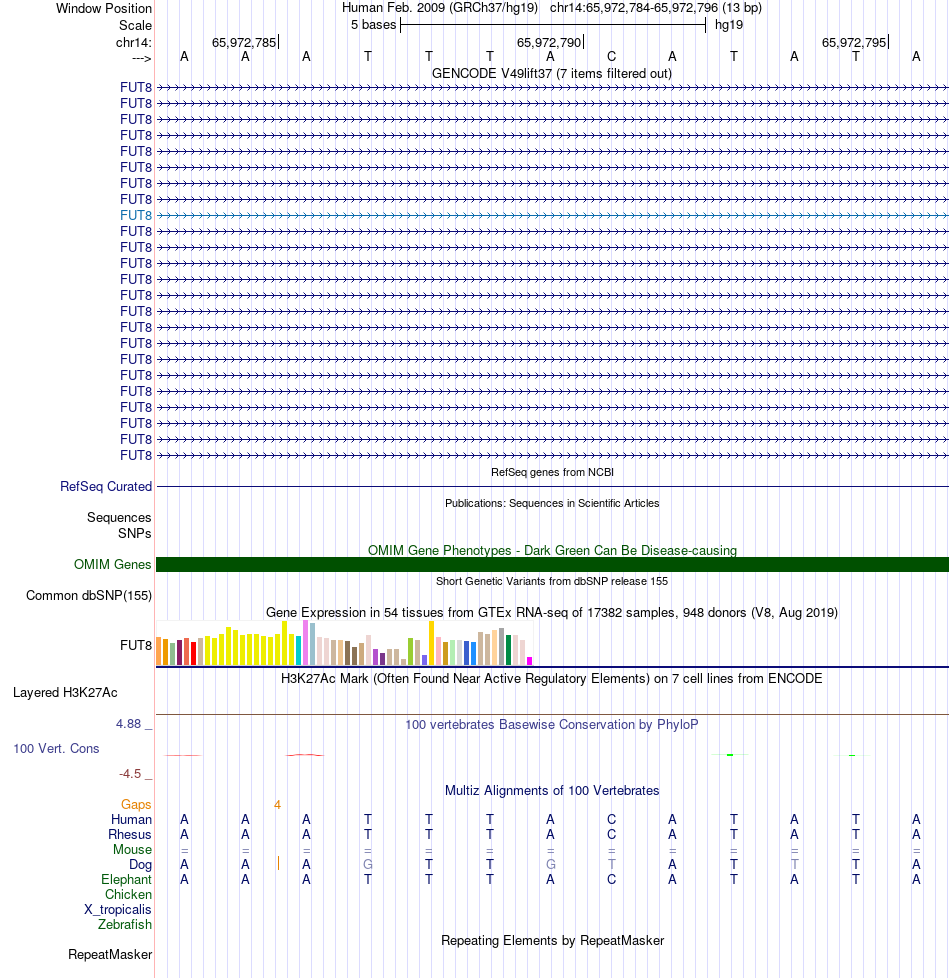Click the 'OMIM Genes' track label
Viewport: 950px width, 978px height.
tap(112, 564)
